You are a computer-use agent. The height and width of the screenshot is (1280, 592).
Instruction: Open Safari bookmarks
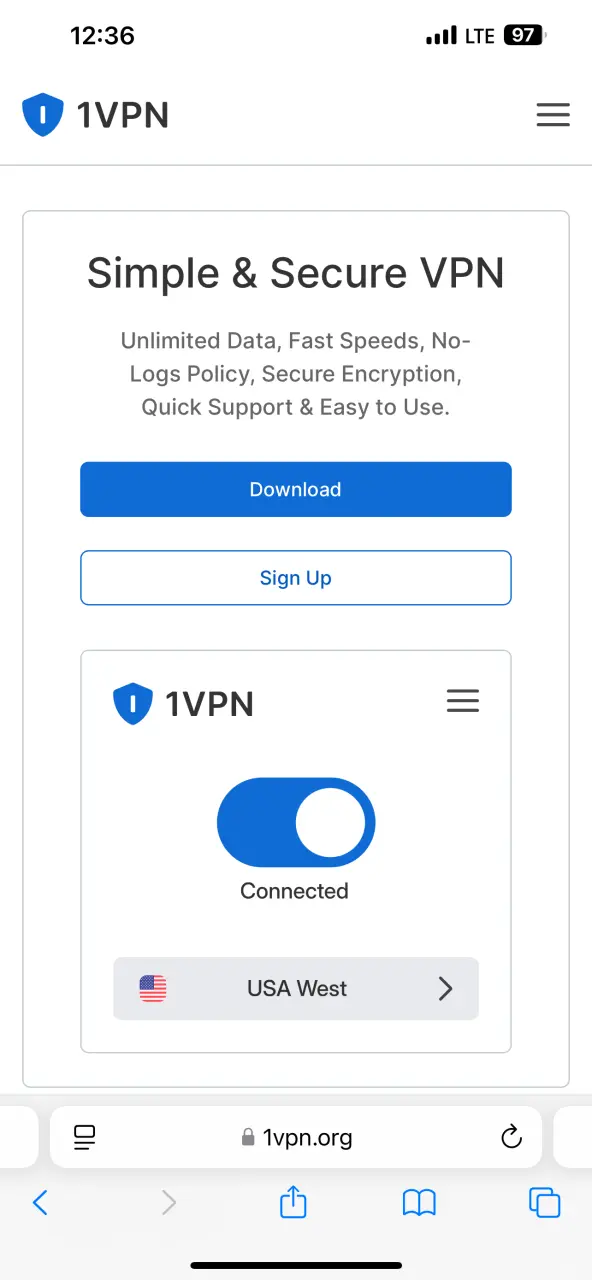pyautogui.click(x=419, y=1203)
